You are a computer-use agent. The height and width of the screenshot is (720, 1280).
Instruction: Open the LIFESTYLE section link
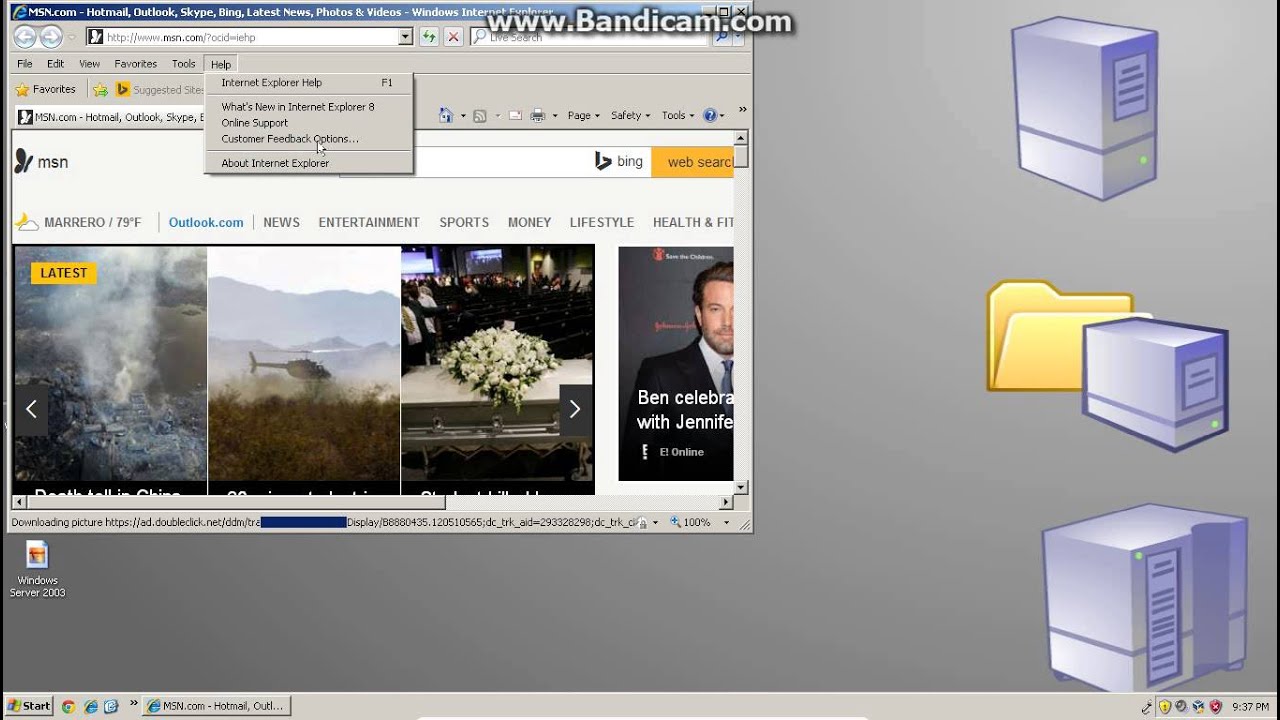[x=602, y=222]
